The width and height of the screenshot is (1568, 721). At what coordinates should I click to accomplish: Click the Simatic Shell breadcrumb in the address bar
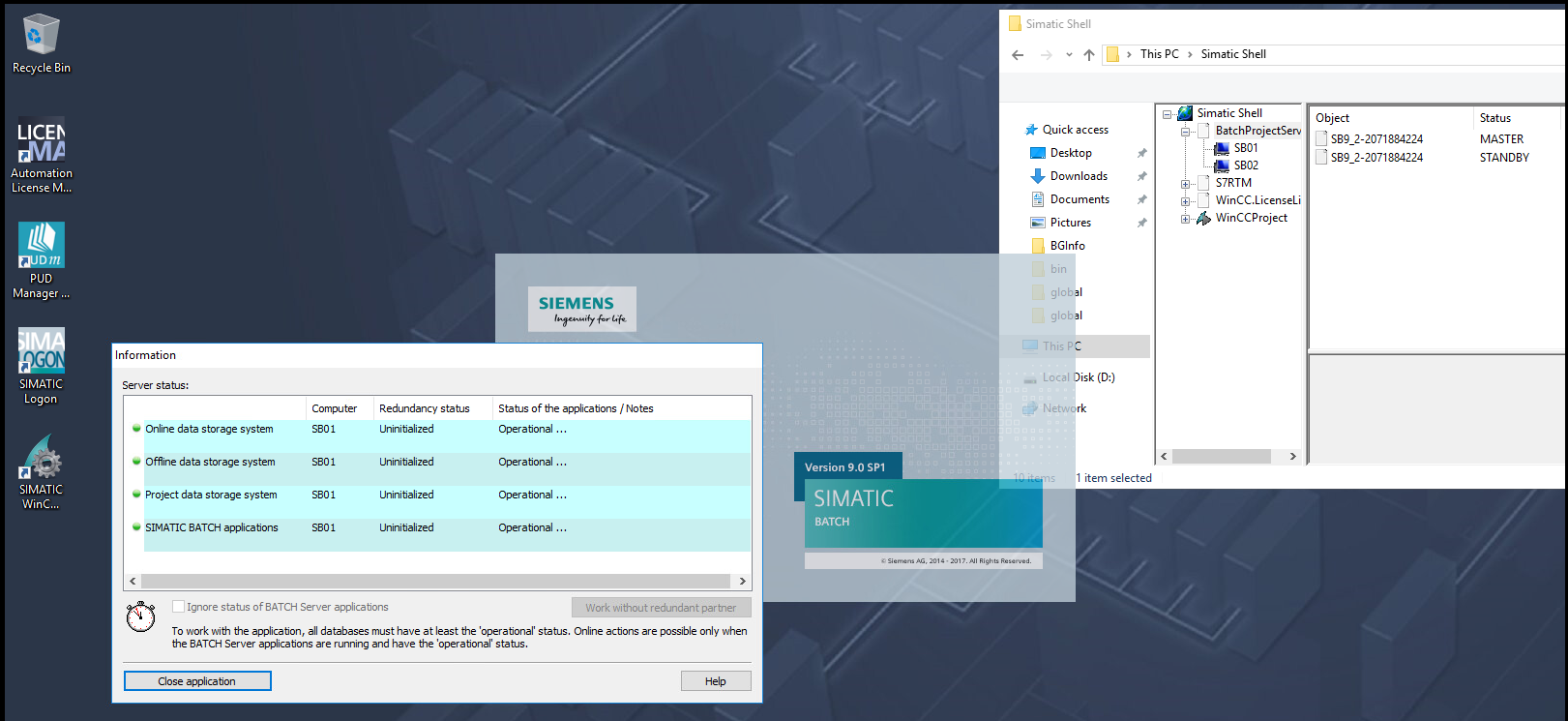click(1233, 54)
